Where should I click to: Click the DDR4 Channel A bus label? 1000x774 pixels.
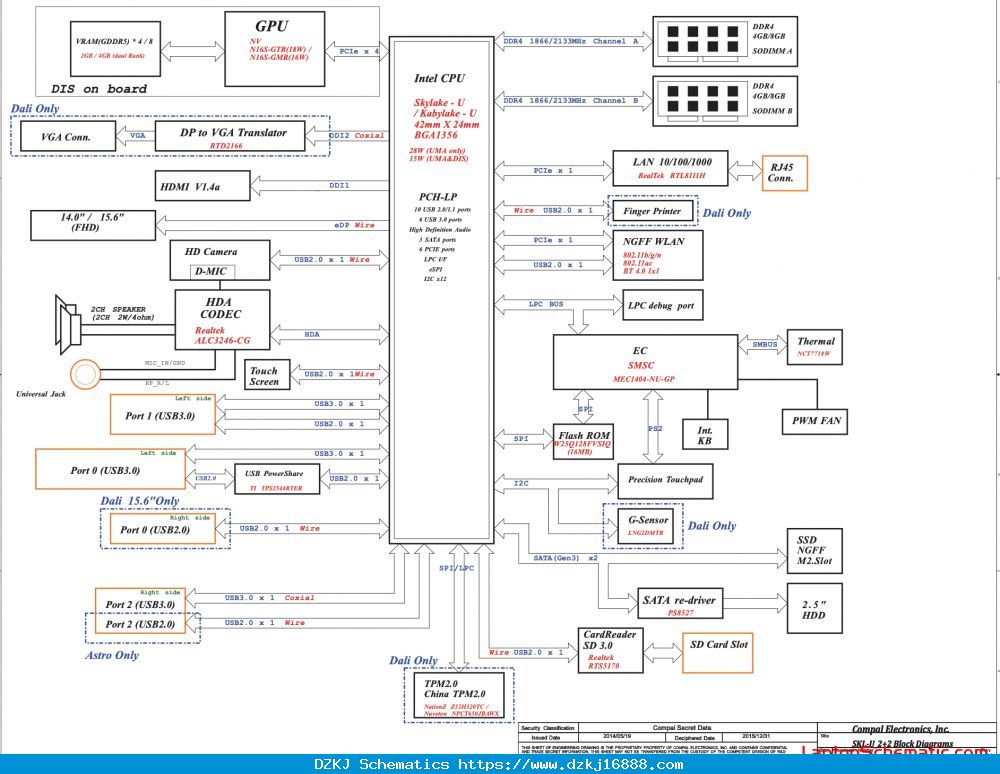tap(570, 41)
